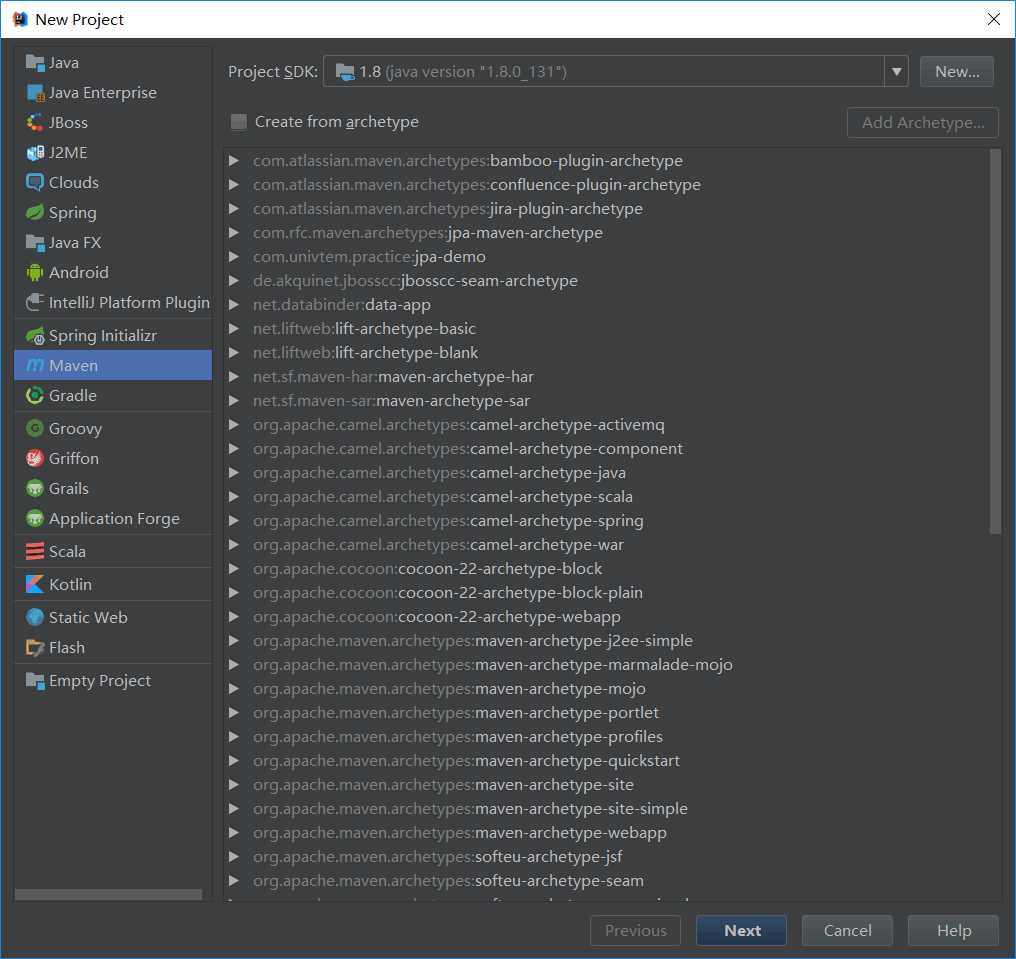Select cocoon-22-archetype-webapp row

coord(606,616)
